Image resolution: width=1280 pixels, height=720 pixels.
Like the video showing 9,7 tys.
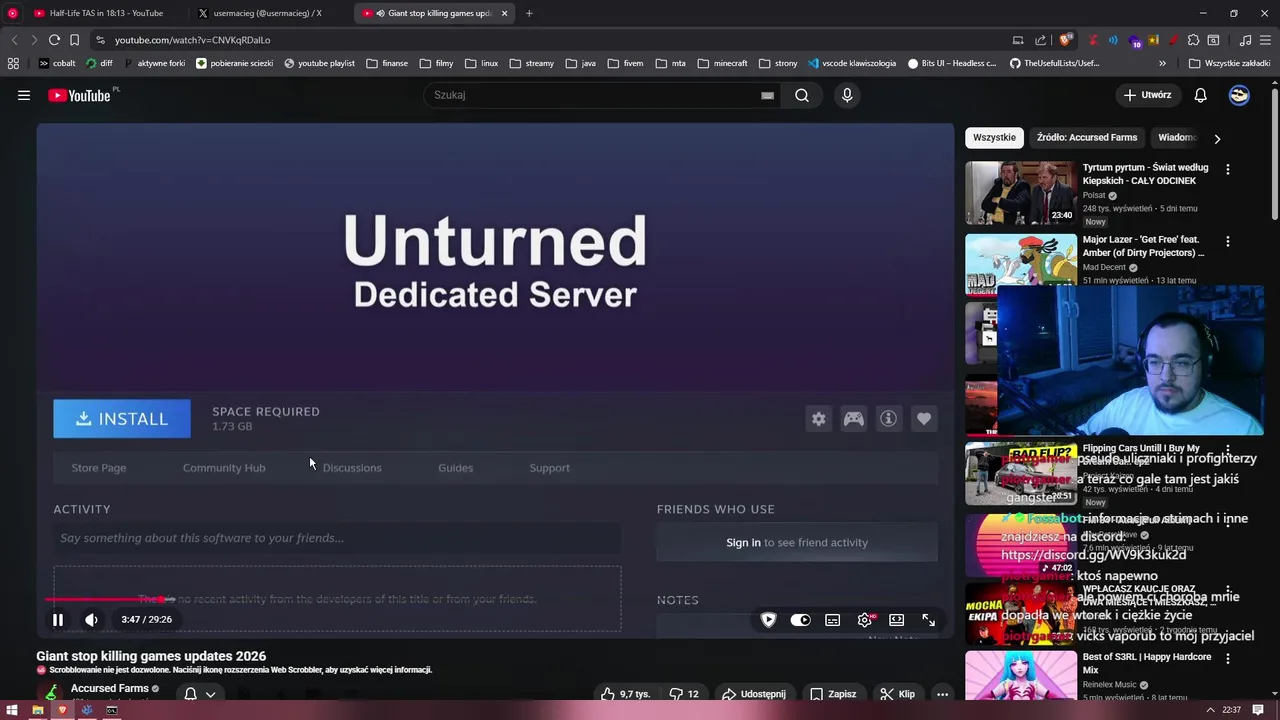tap(625, 694)
